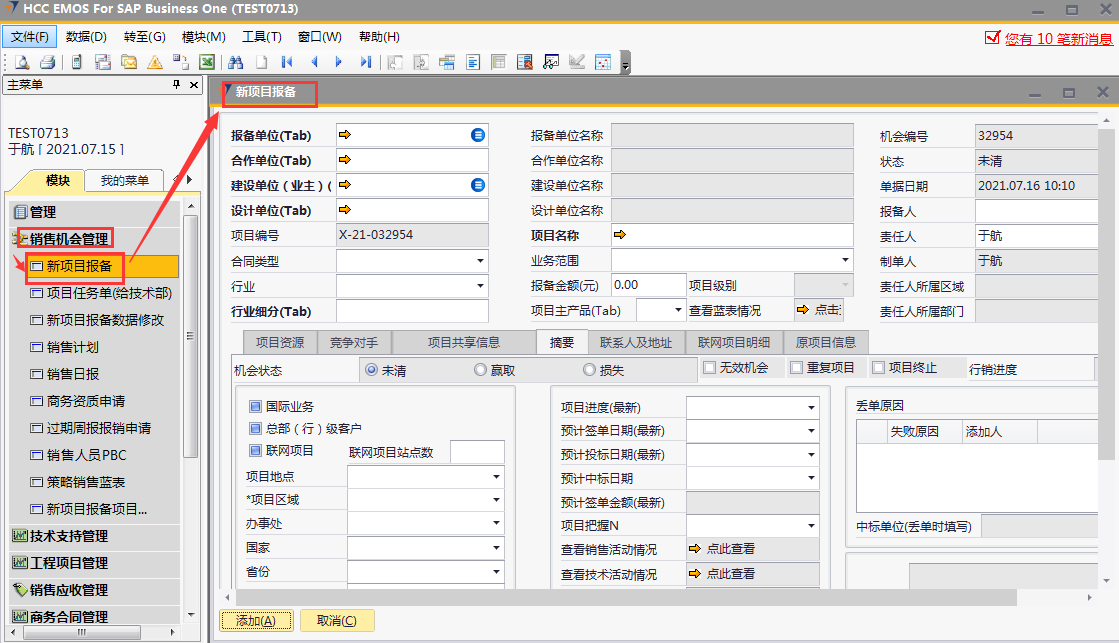Click the yellow warning triangle toolbar icon
This screenshot has height=643, width=1119.
pyautogui.click(x=155, y=62)
